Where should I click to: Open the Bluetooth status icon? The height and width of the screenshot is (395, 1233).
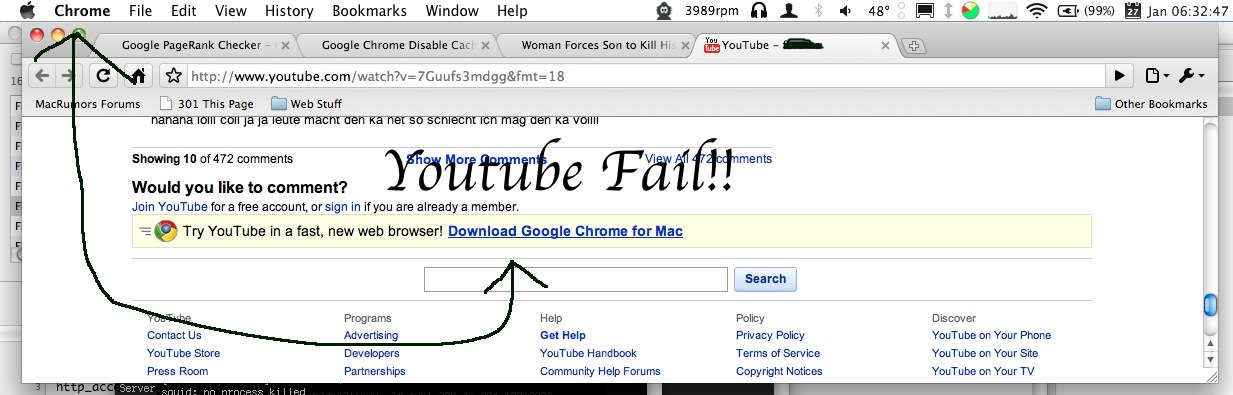pyautogui.click(x=818, y=11)
